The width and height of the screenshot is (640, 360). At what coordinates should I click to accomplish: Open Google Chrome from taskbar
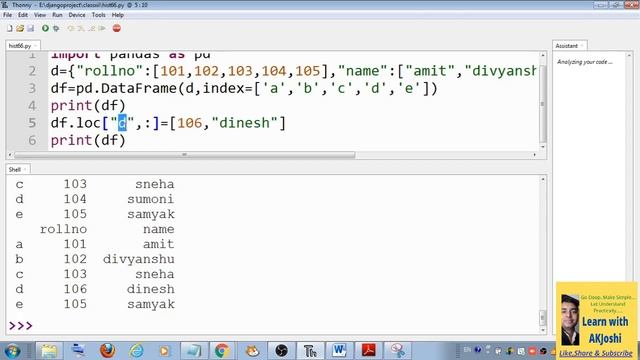(222, 351)
